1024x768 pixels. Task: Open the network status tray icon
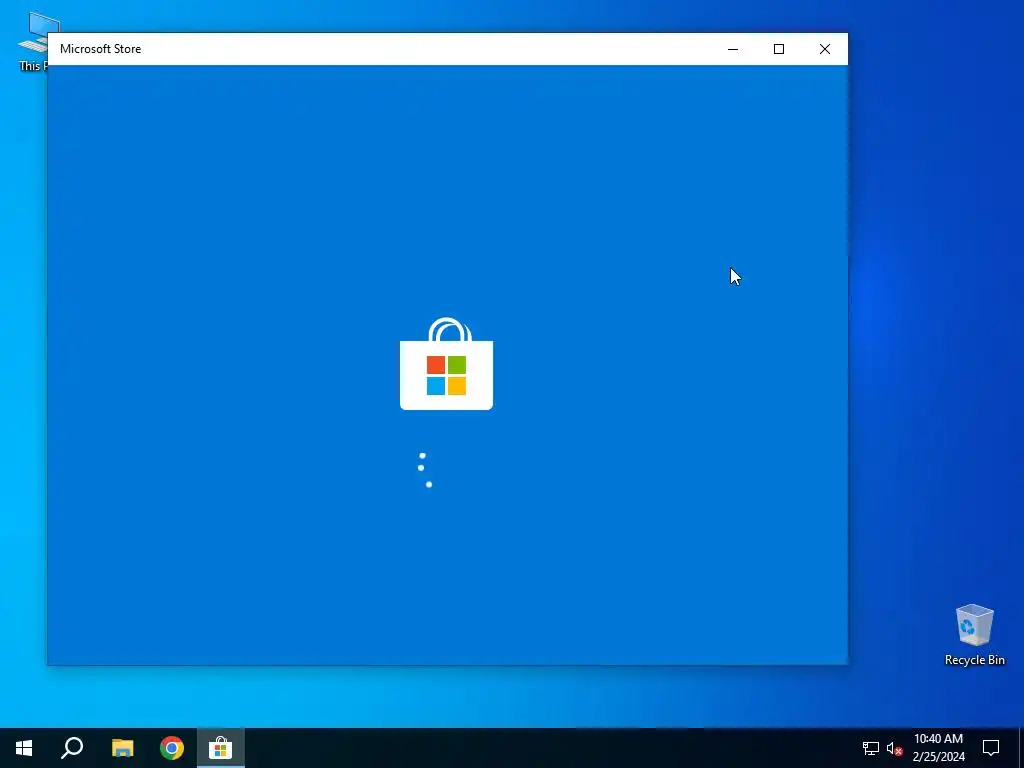pos(871,748)
